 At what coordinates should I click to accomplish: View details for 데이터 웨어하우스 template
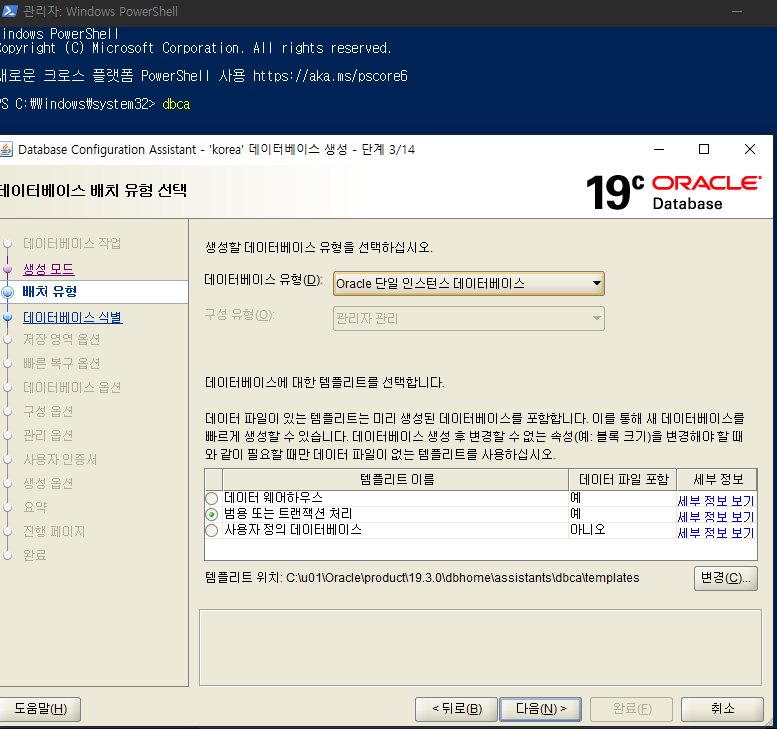pyautogui.click(x=716, y=501)
